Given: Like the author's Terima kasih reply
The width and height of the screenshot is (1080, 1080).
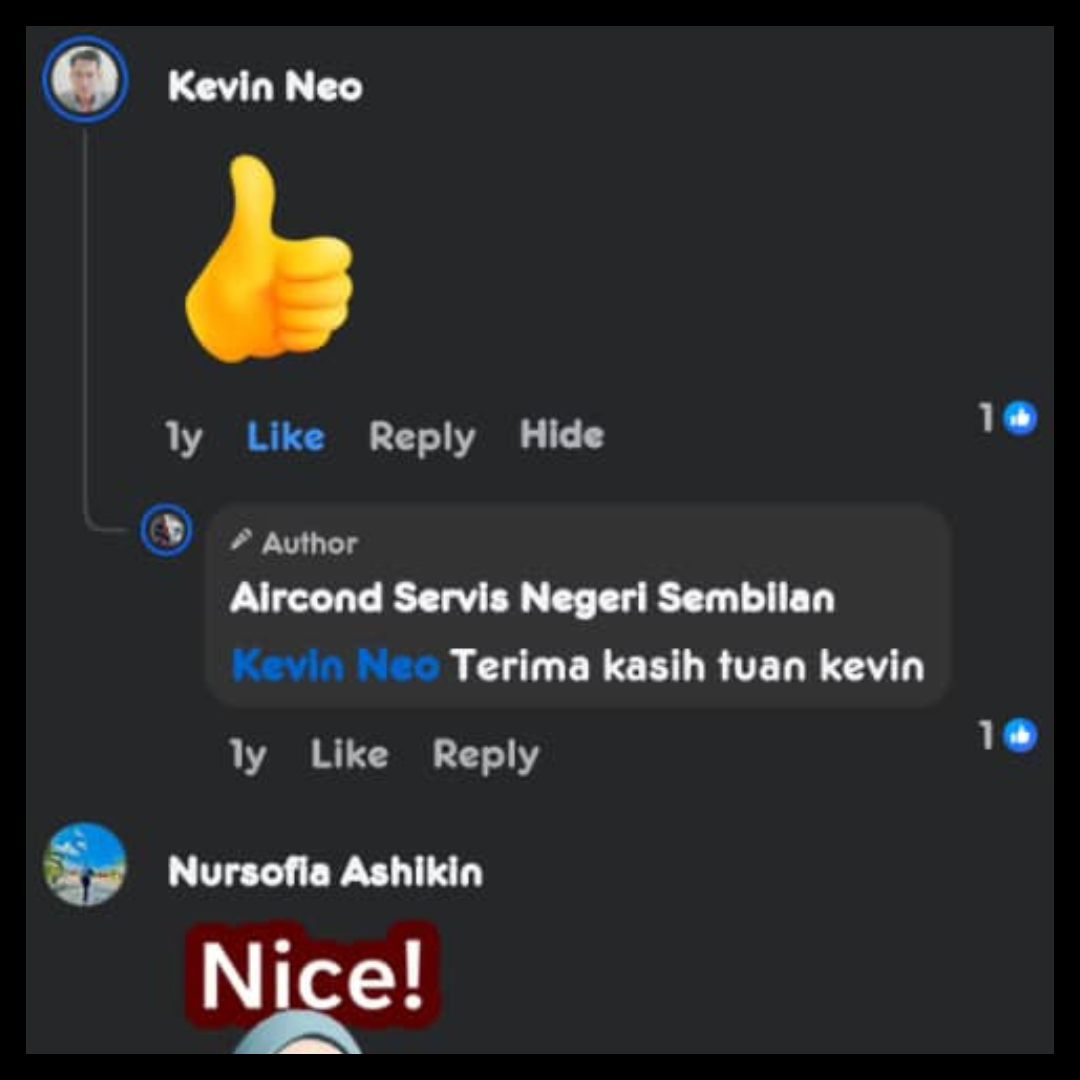Looking at the screenshot, I should 349,754.
